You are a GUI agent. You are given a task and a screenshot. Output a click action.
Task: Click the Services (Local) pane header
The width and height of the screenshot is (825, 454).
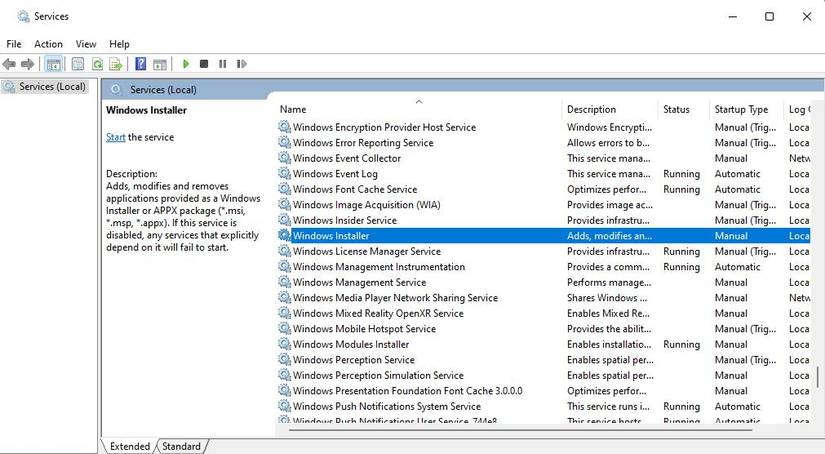click(x=163, y=89)
